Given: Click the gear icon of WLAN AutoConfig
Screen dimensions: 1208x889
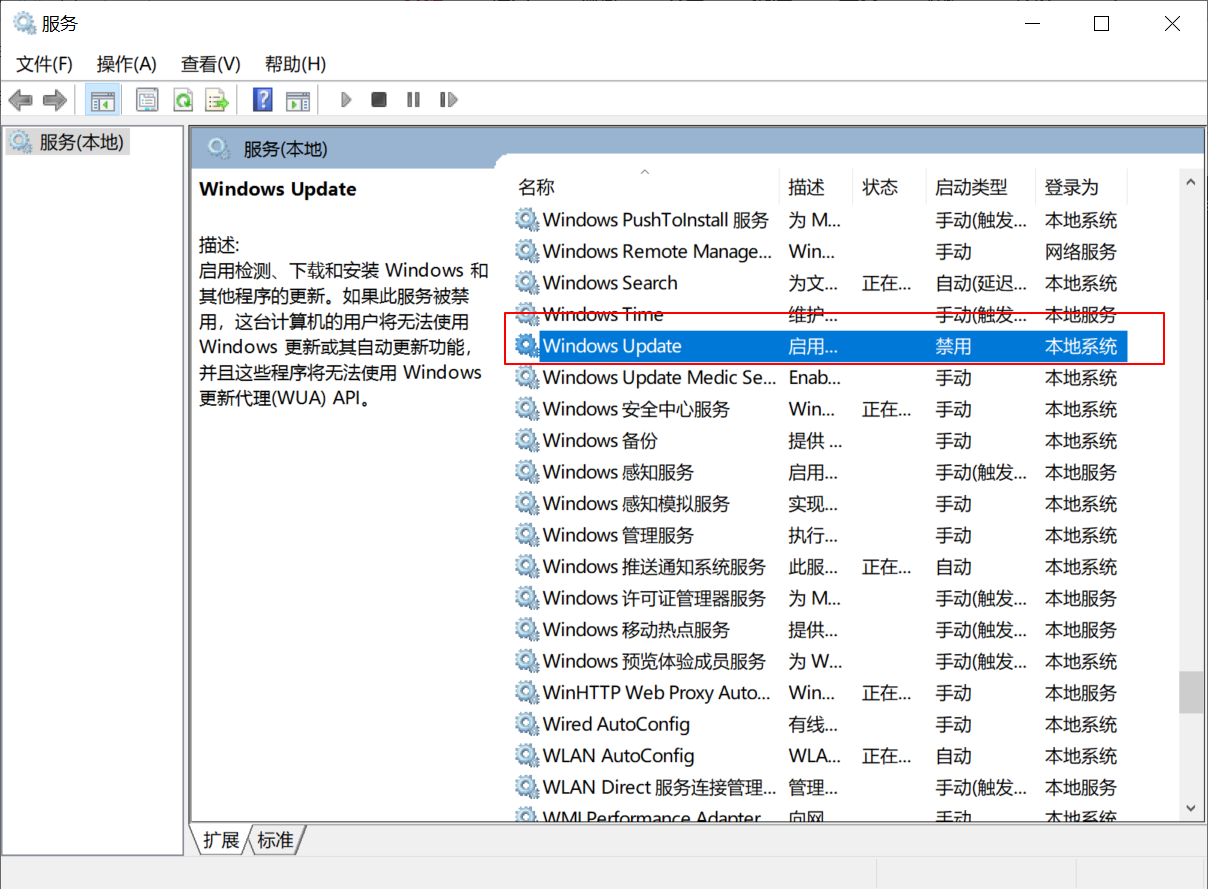Looking at the screenshot, I should click(526, 756).
